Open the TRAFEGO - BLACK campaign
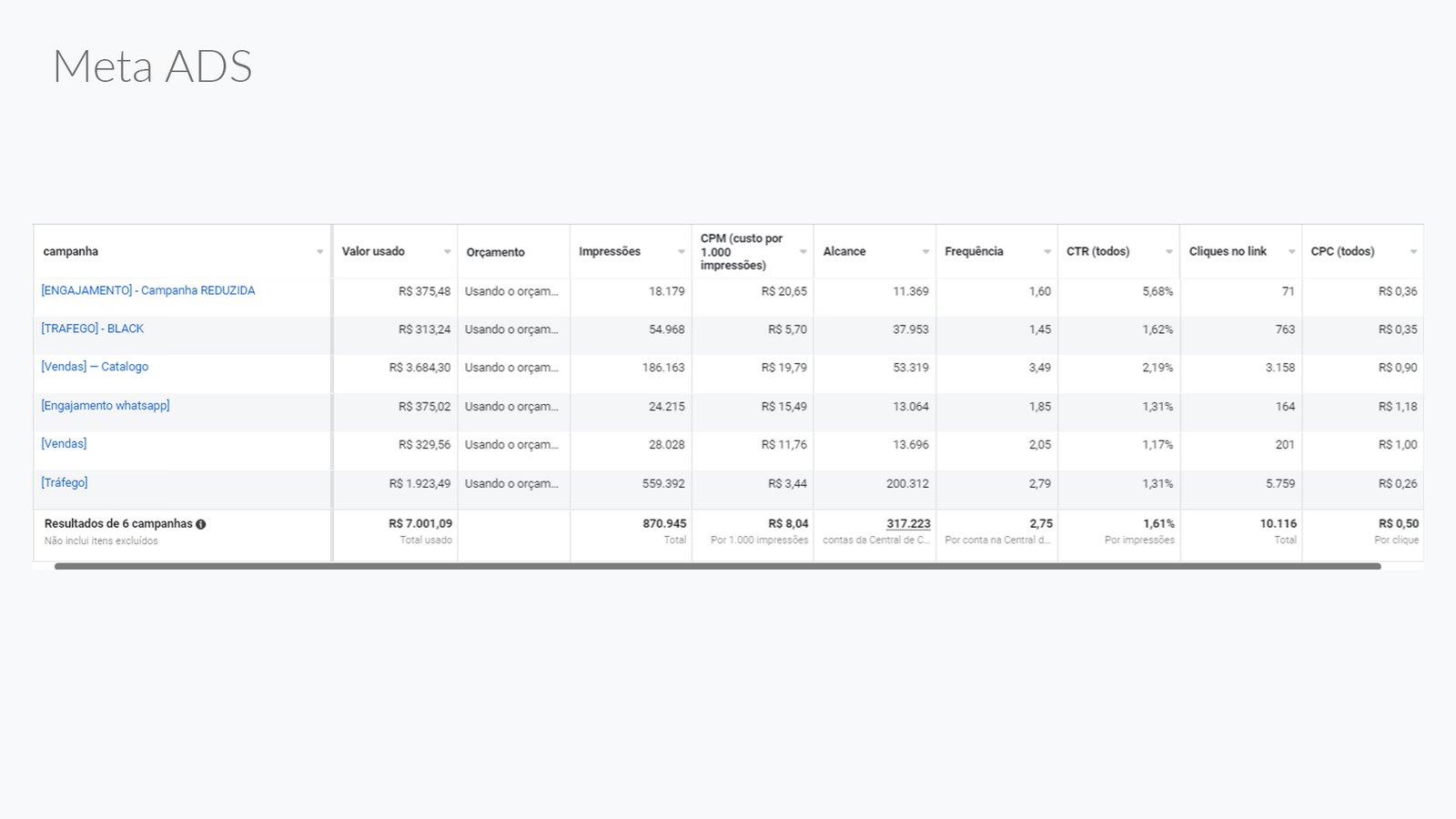 tap(93, 329)
